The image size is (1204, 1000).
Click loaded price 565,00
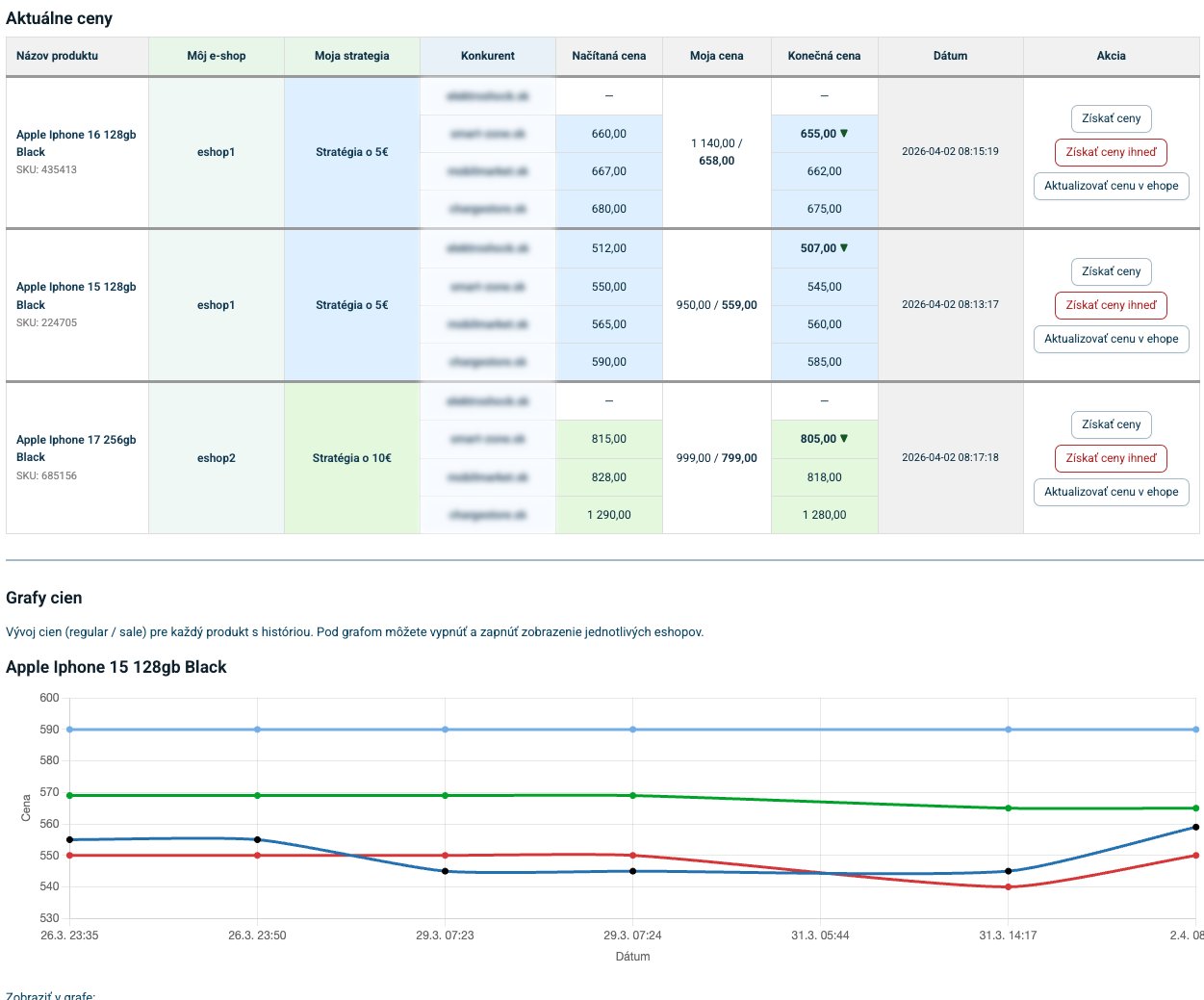pos(609,324)
